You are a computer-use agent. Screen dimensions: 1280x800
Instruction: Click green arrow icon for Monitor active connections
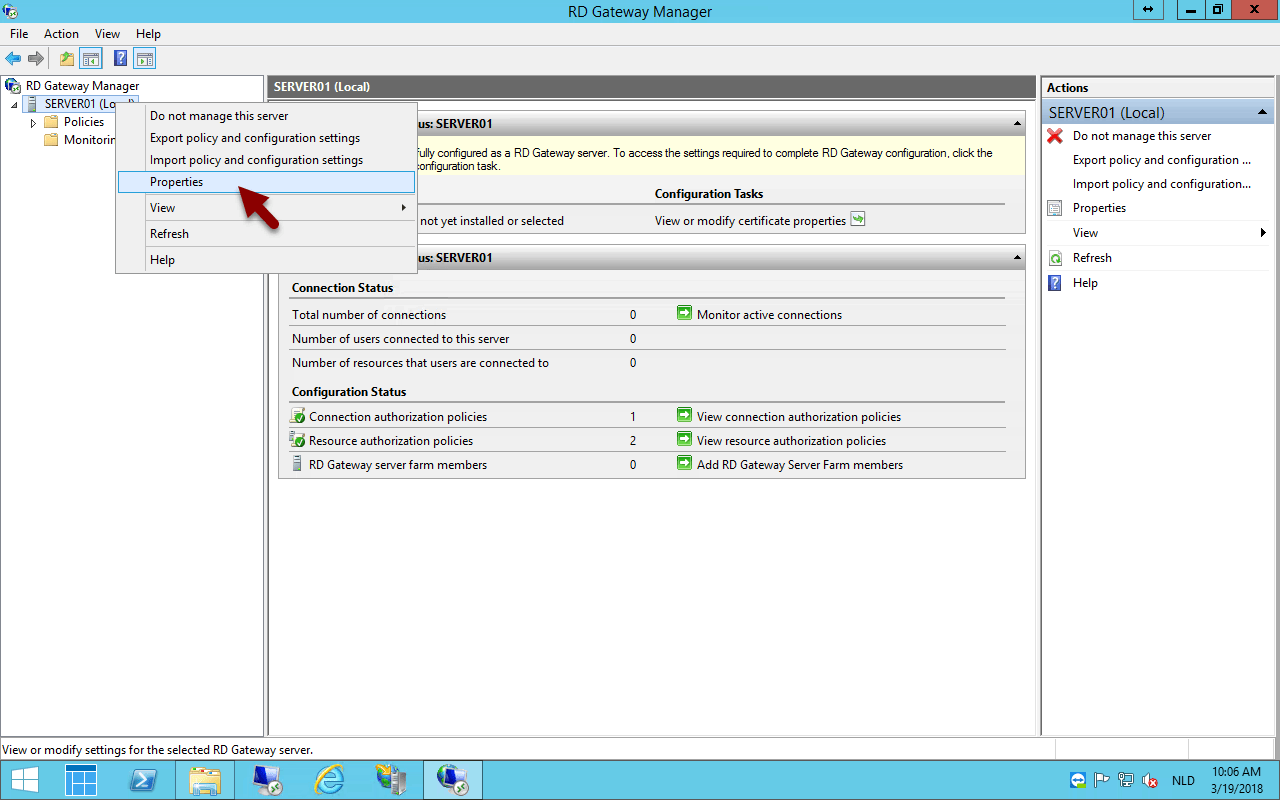click(x=685, y=313)
